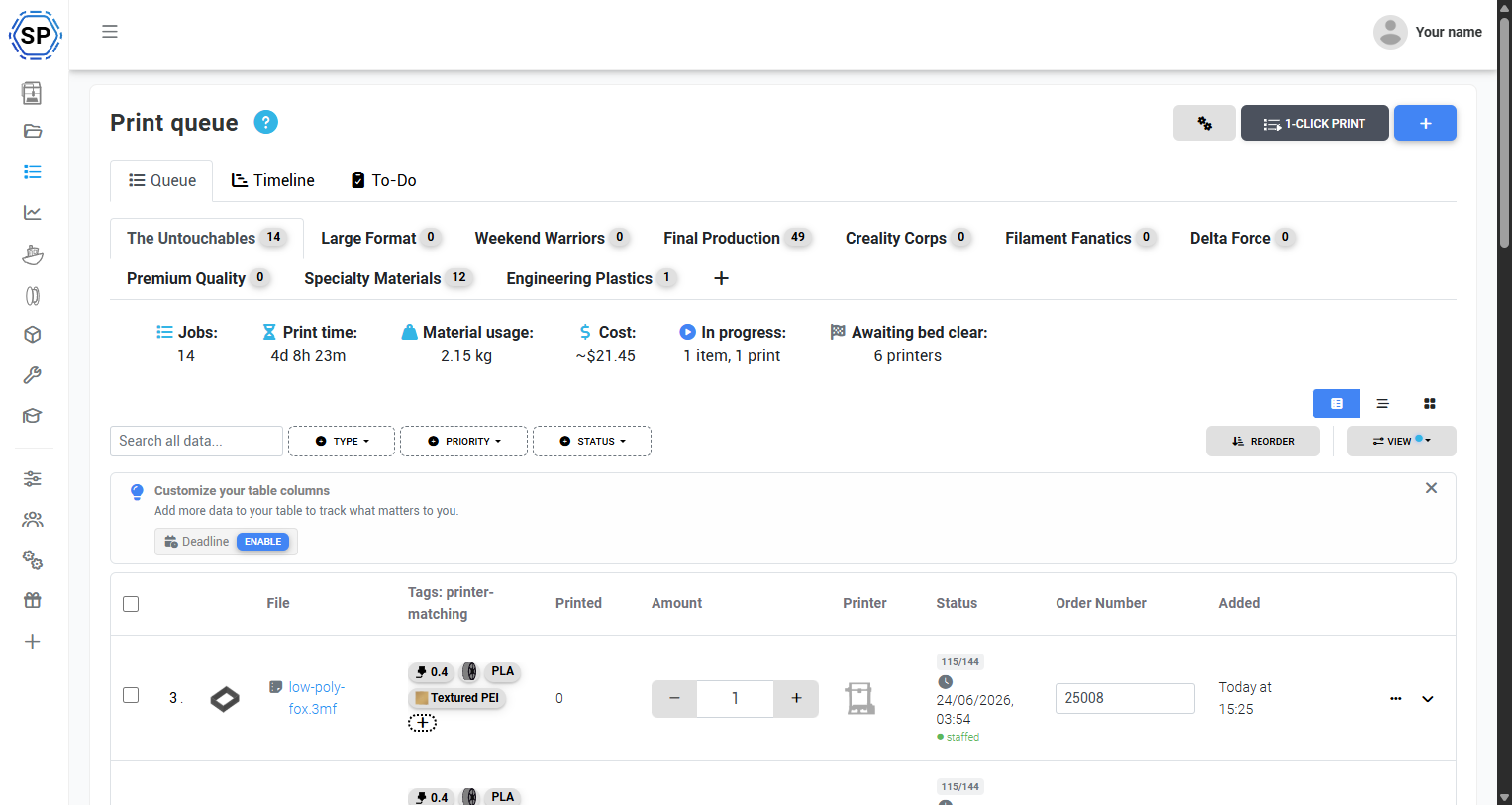Click the order number 25008 field
This screenshot has height=805, width=1512.
click(x=1125, y=698)
